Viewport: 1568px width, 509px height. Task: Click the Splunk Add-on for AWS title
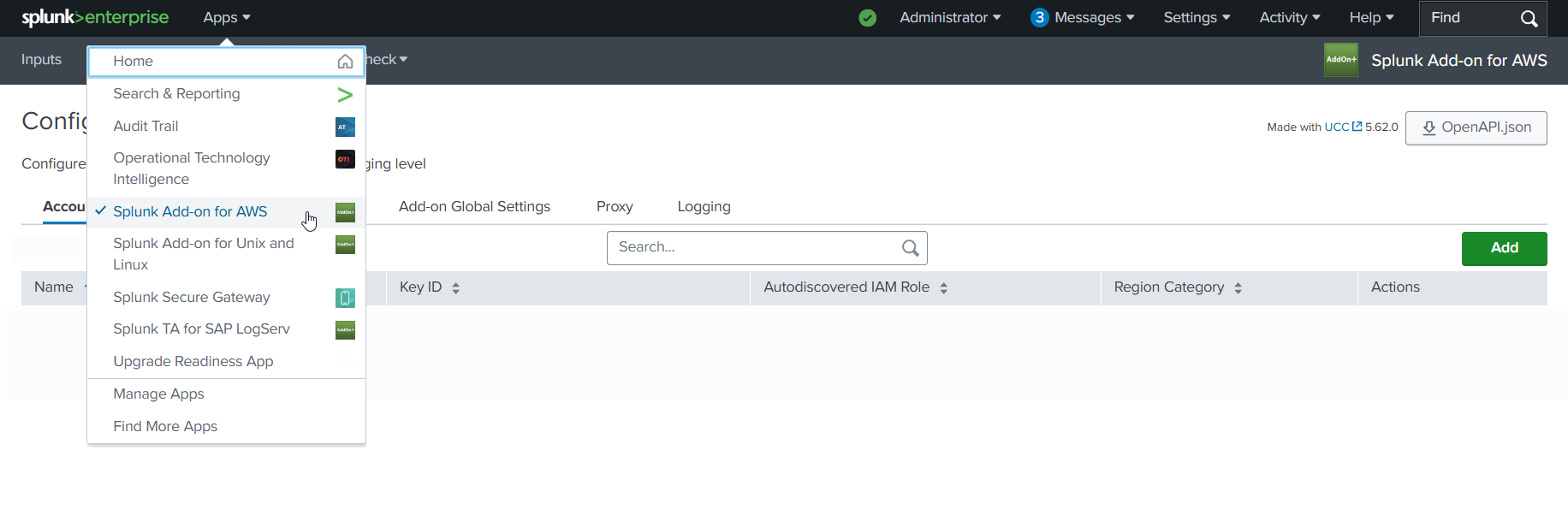point(1458,61)
